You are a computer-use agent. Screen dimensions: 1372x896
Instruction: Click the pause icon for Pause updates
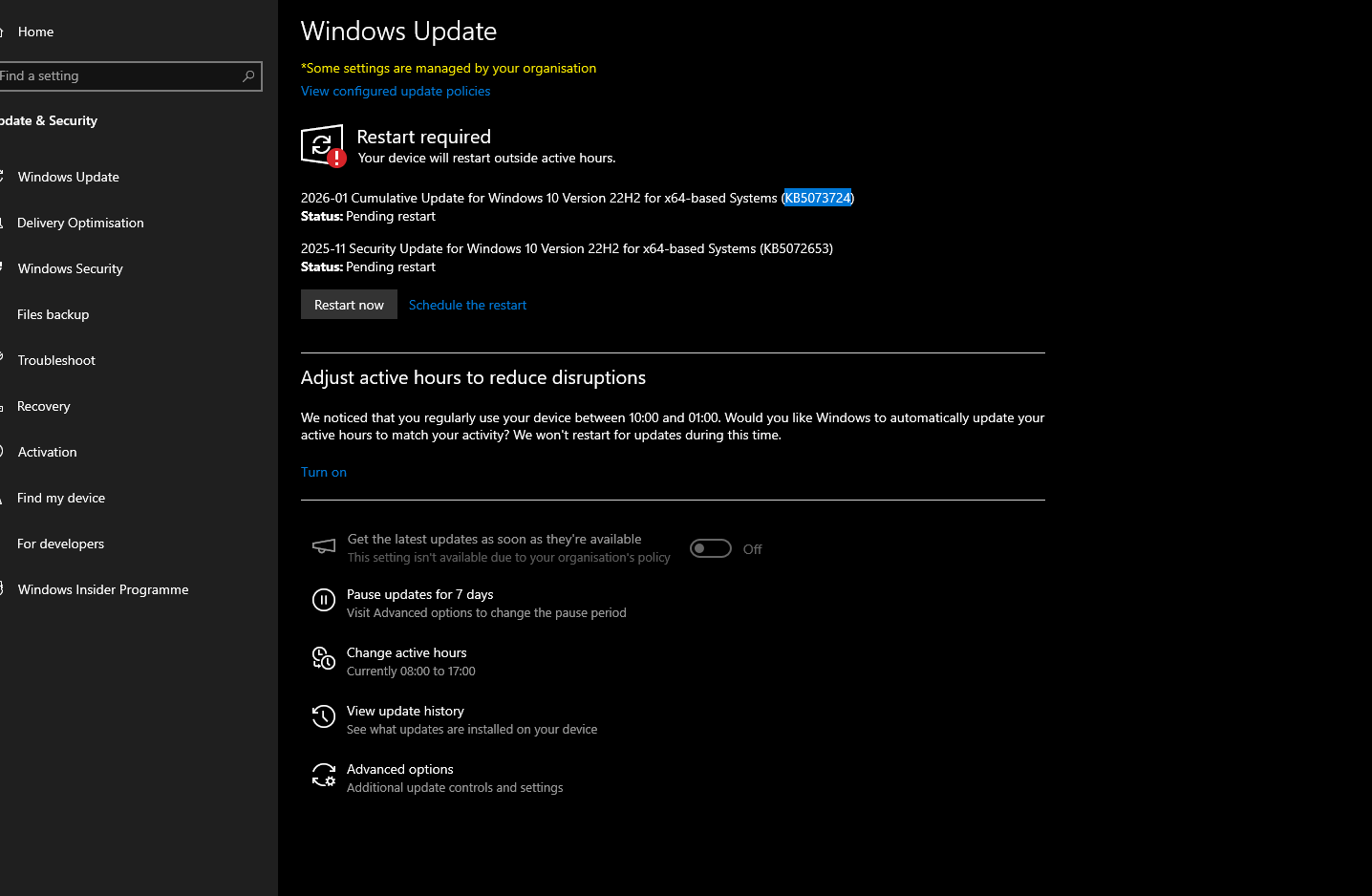click(324, 601)
